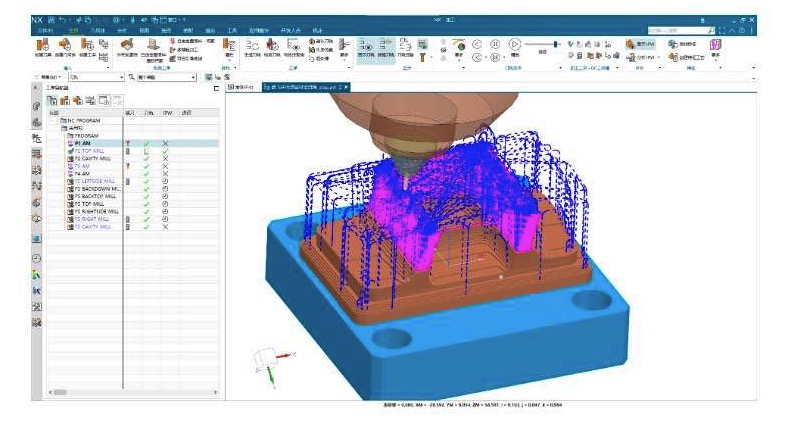Viewport: 789px width, 433px height.
Task: Open the History clock icon in sidebar
Action: pyautogui.click(x=37, y=257)
